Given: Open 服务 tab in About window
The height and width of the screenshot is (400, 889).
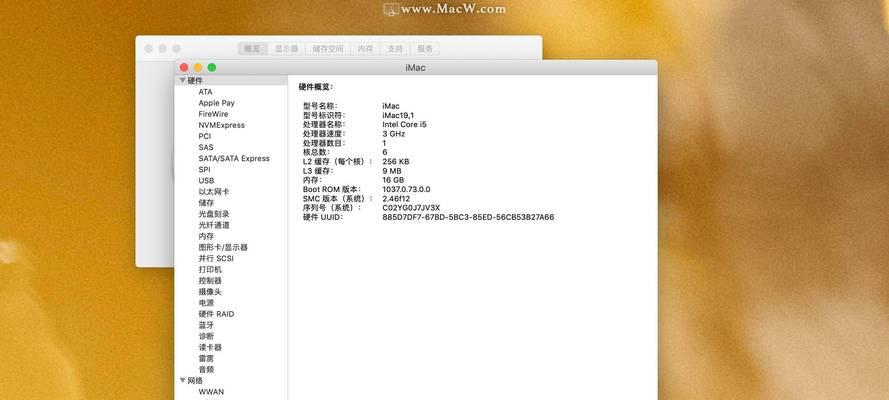Looking at the screenshot, I should (x=425, y=49).
